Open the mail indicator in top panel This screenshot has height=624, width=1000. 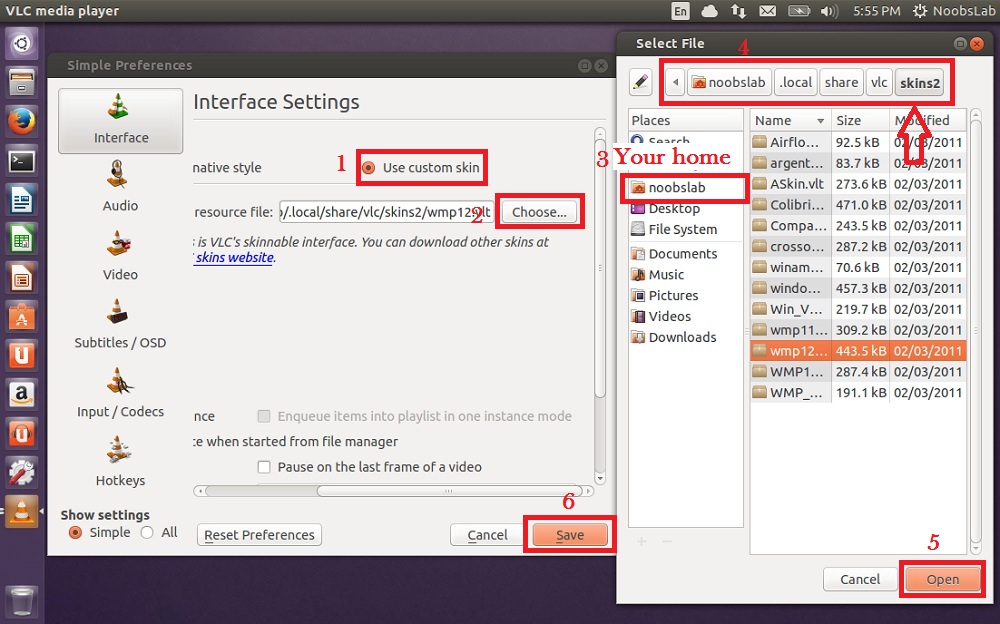click(x=768, y=11)
